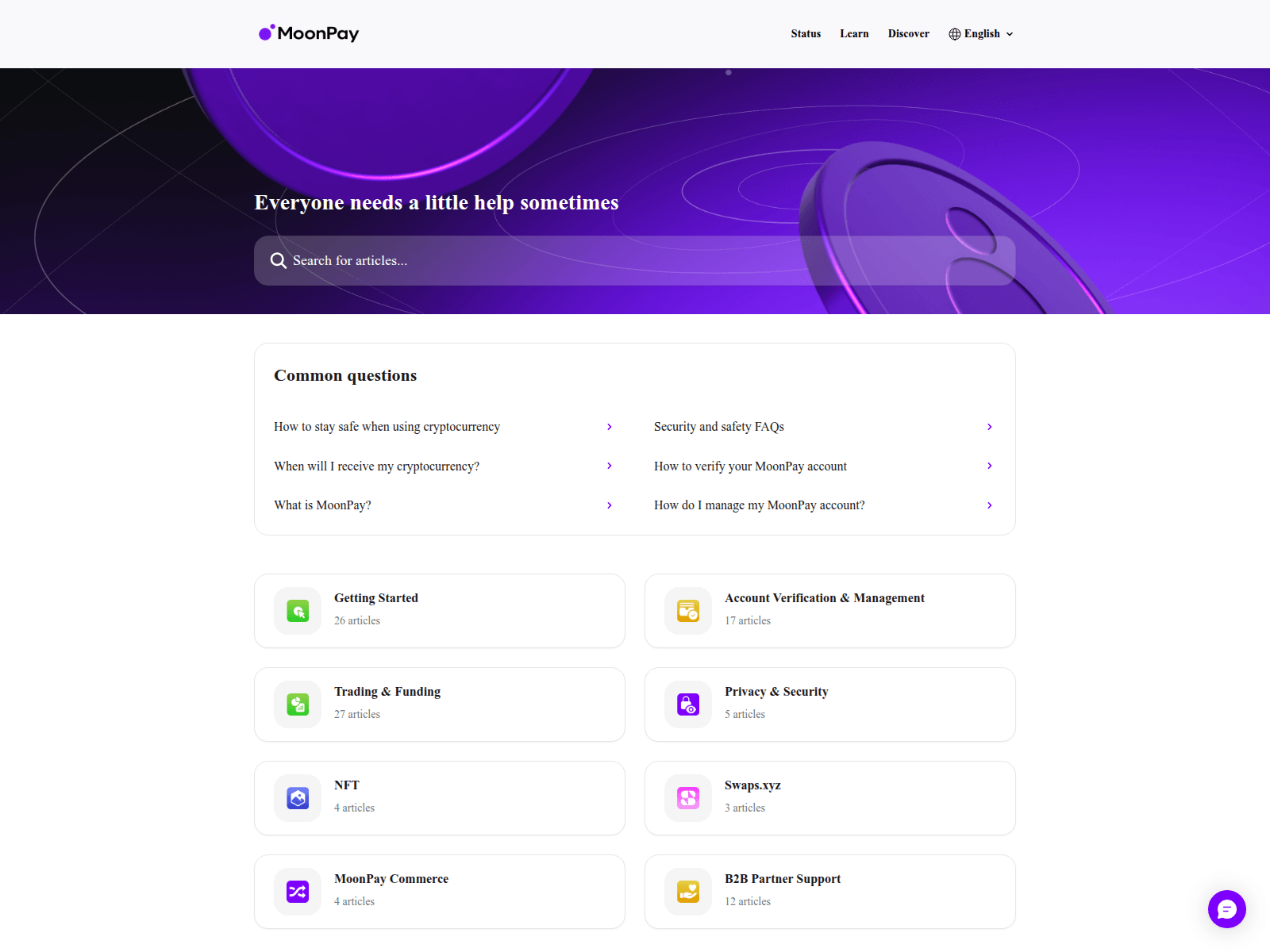Viewport: 1270px width, 952px height.
Task: Click the '26 articles' count text
Action: (x=357, y=621)
